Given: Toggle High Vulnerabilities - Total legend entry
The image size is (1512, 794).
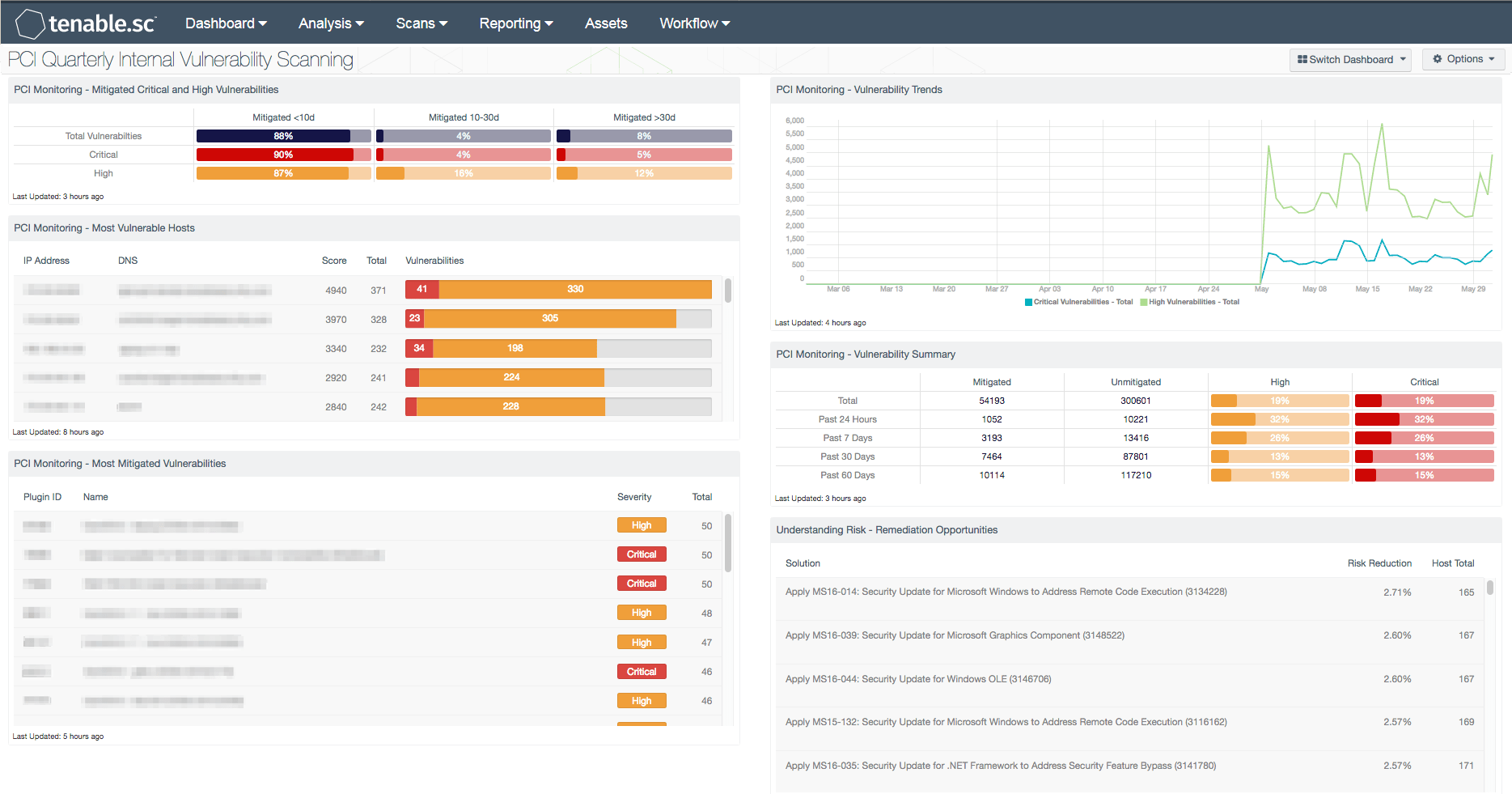Looking at the screenshot, I should point(1190,302).
